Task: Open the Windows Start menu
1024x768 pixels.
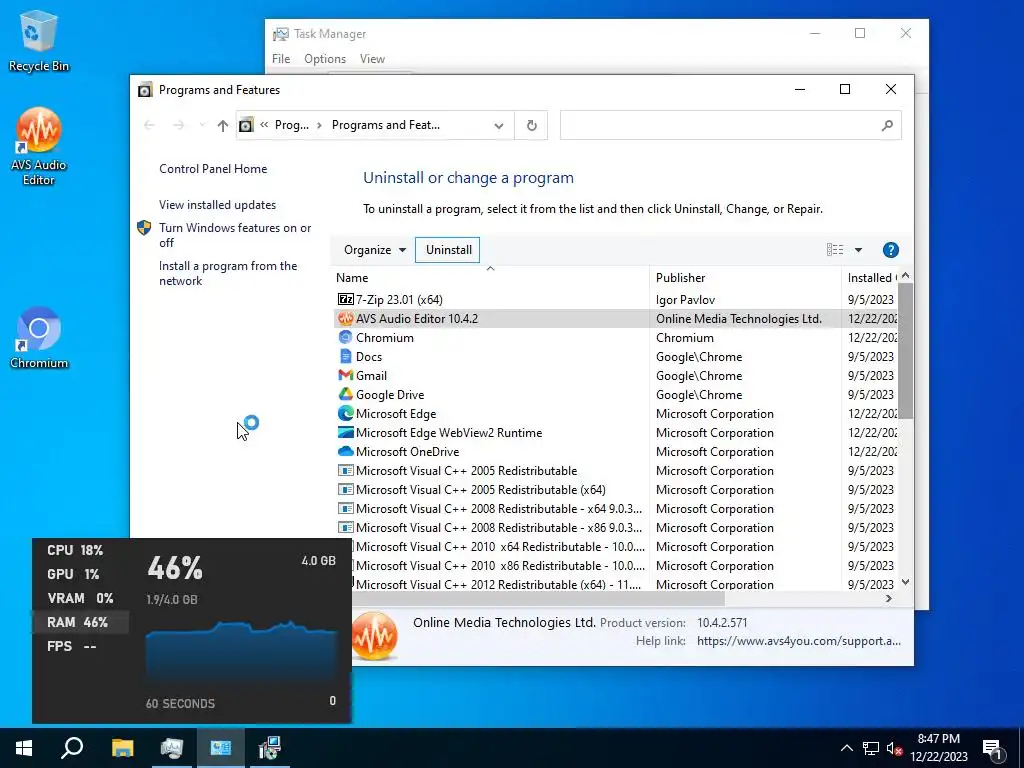Action: (24, 748)
